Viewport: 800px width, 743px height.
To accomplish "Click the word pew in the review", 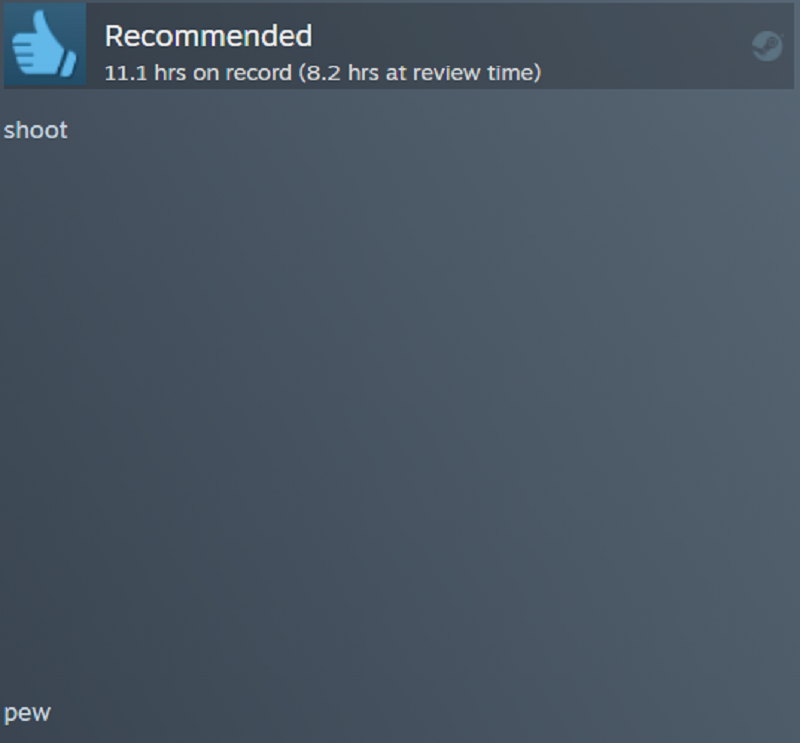I will point(28,713).
